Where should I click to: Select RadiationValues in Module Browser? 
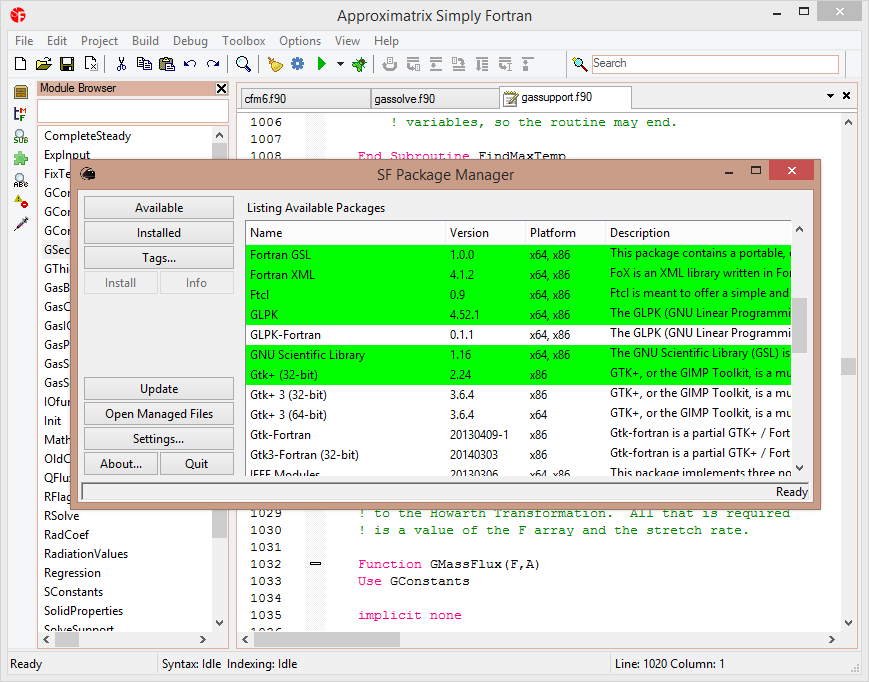point(86,554)
